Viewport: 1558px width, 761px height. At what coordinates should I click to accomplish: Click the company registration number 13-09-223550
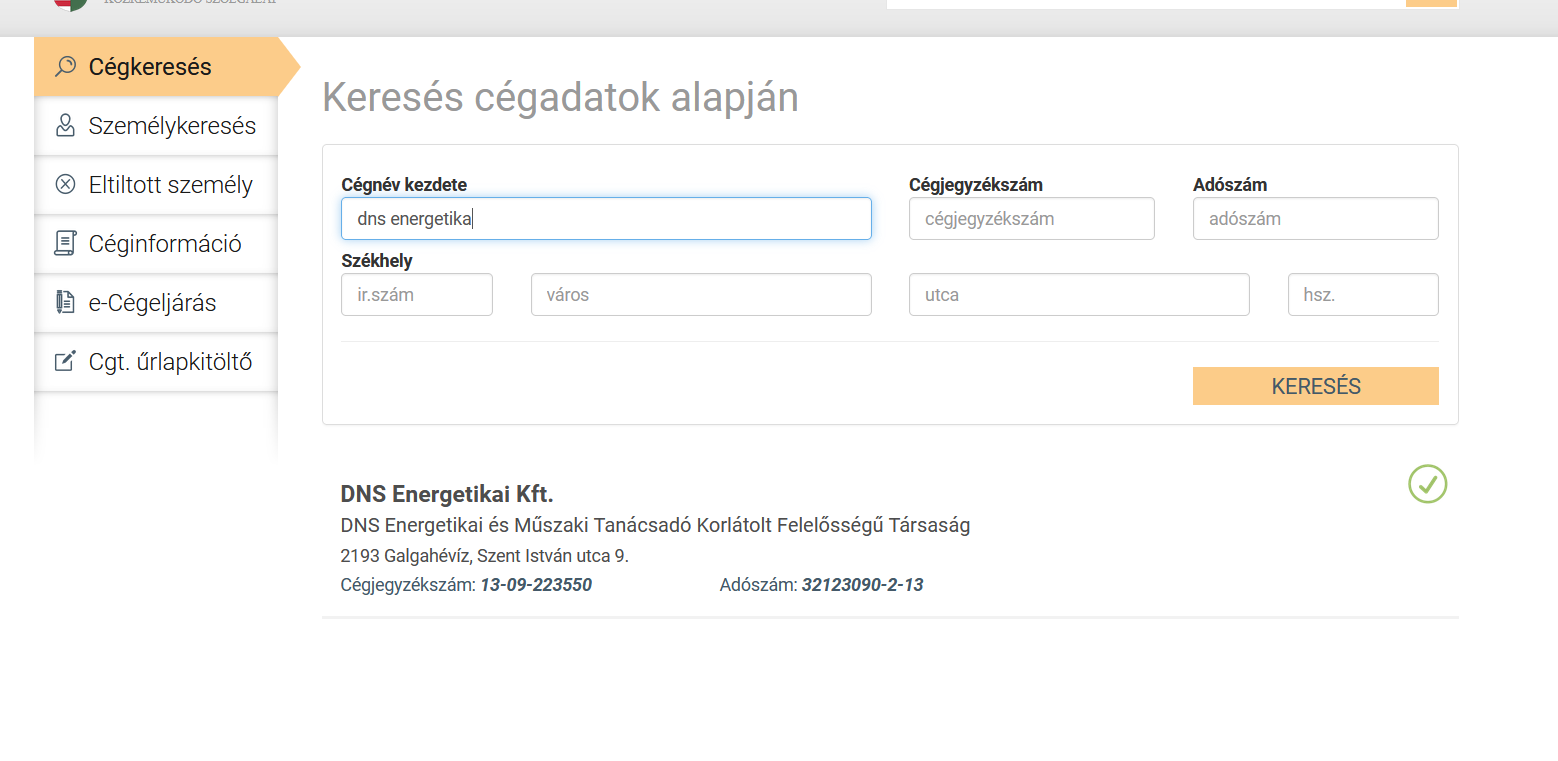coord(536,585)
